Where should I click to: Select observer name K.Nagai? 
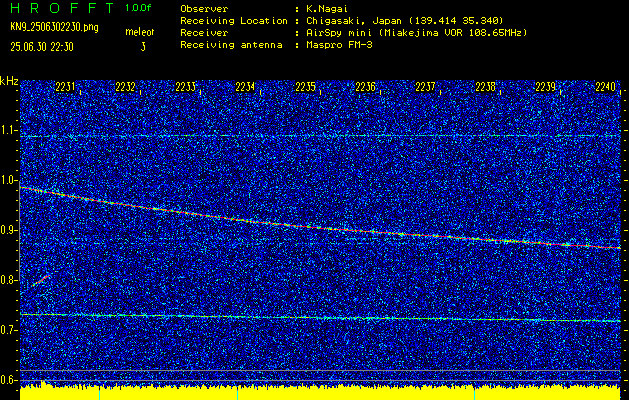coord(327,8)
